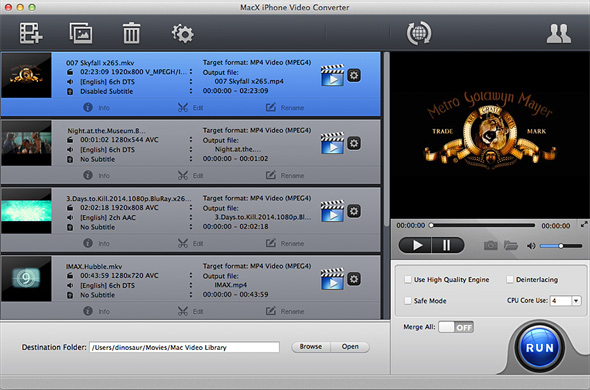Edit the Night.at.the.Museum video
This screenshot has width=590, height=390.
(x=190, y=175)
